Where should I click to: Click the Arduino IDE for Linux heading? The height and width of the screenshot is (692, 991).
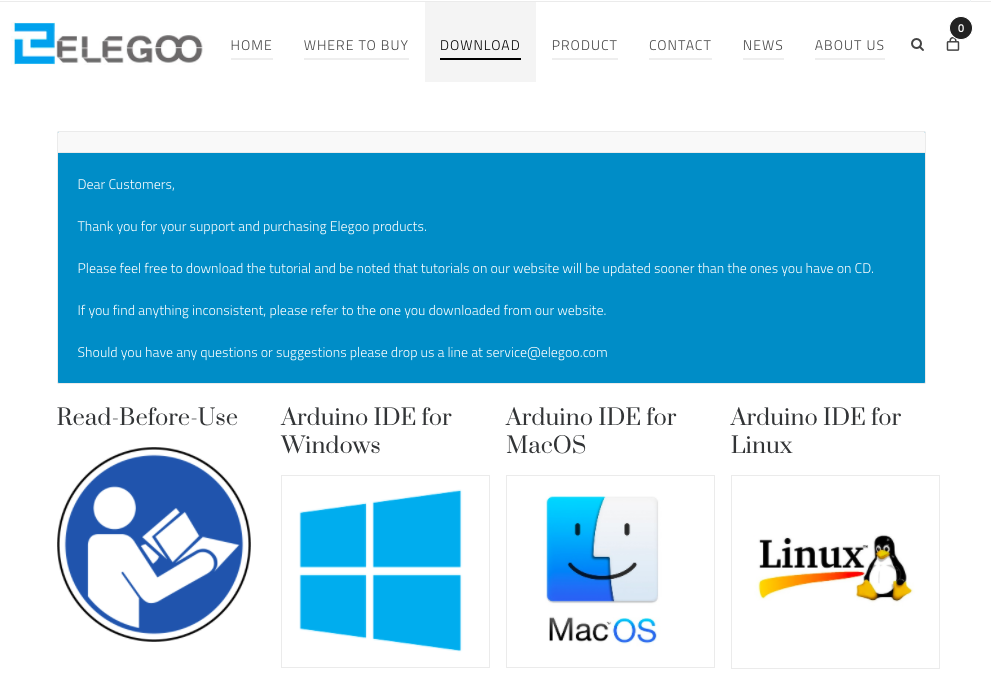[816, 431]
